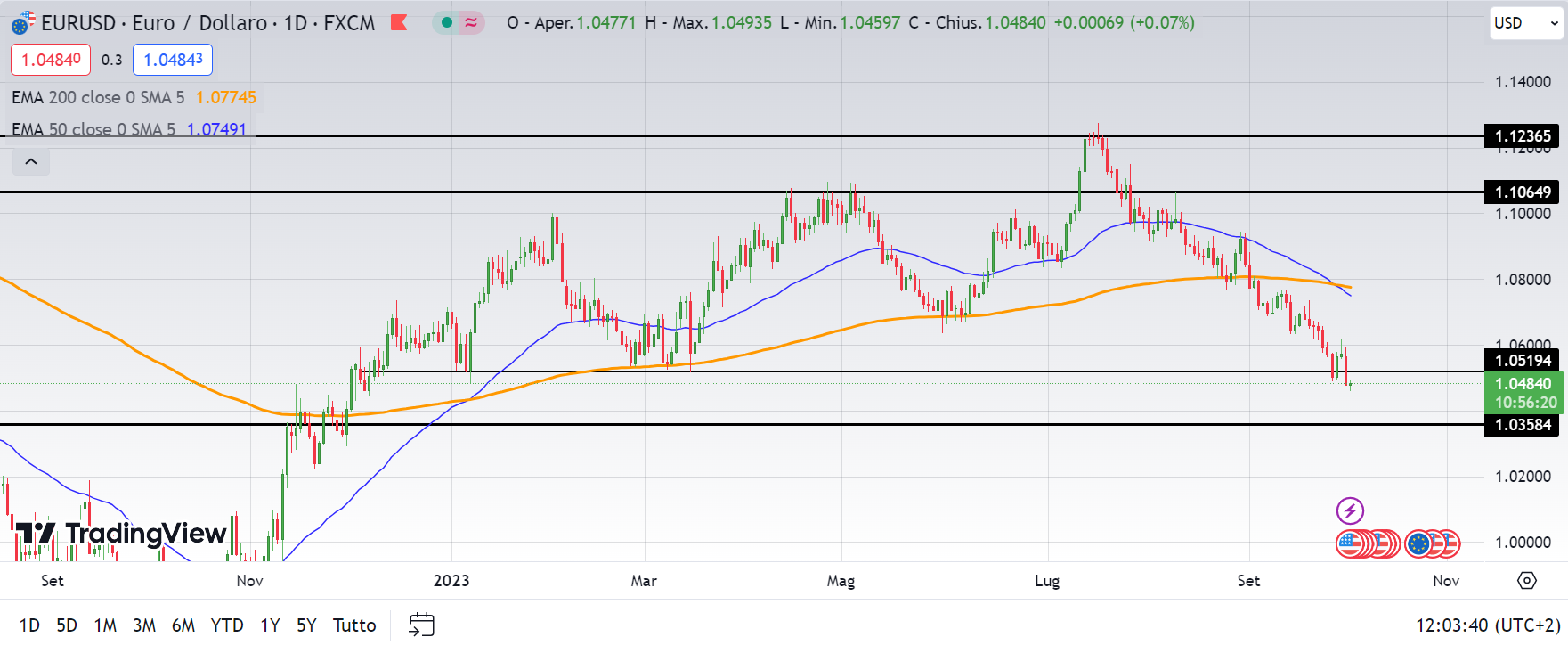The image size is (1568, 645).
Task: Click the 1.05194 horizontal line price label
Action: (1522, 361)
